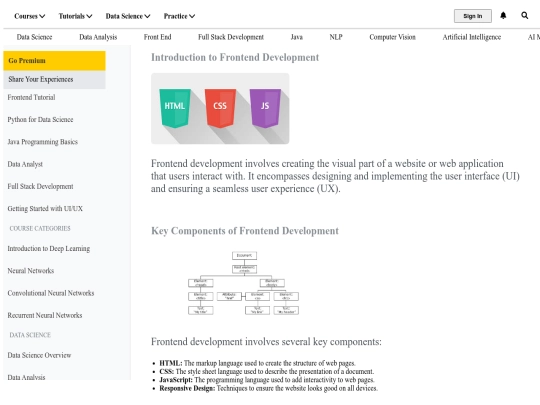This screenshot has height=405, width=540.
Task: Open the Frontend Tutorial sidebar link
Action: pos(31,97)
